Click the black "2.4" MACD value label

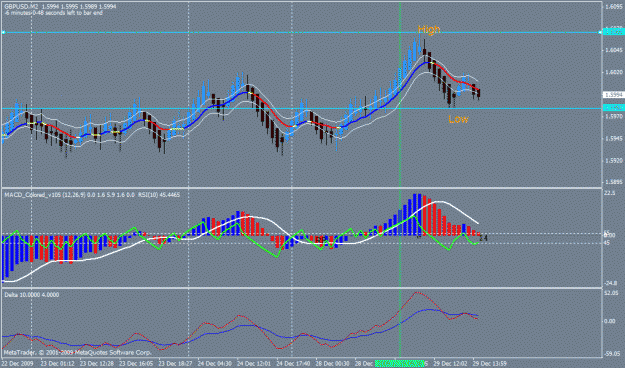[x=484, y=238]
